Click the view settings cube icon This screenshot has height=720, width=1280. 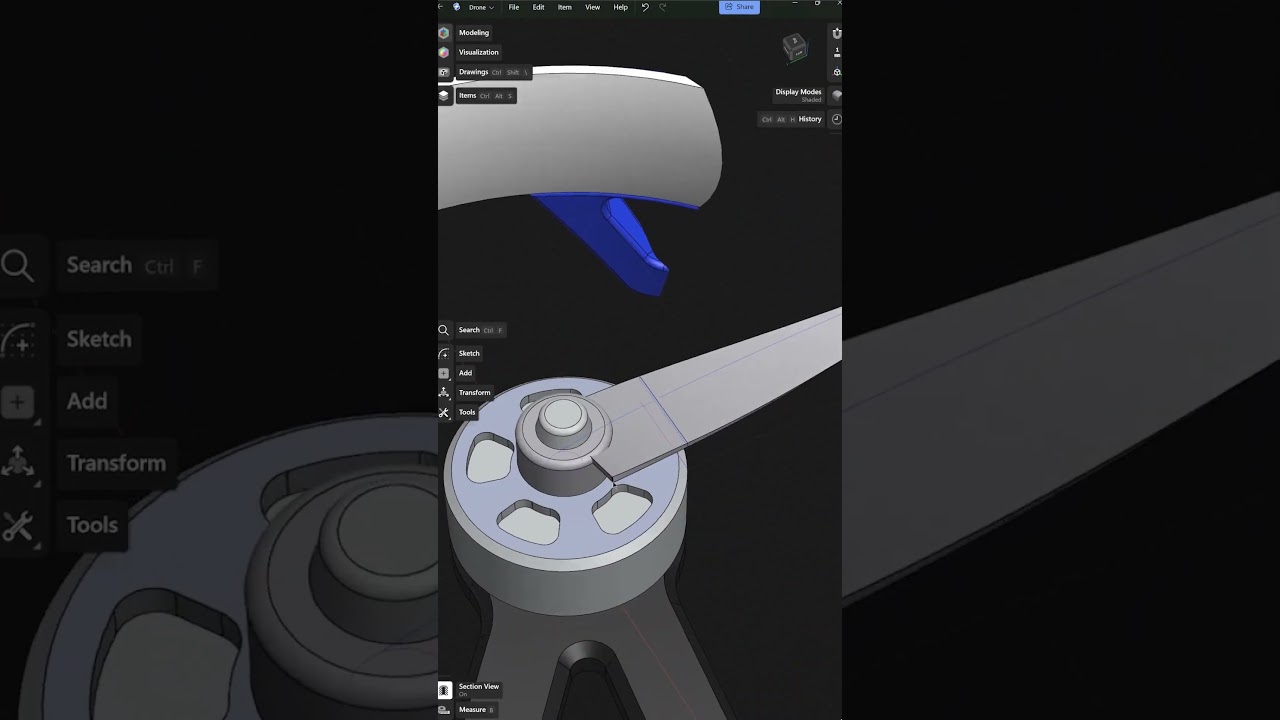836,72
